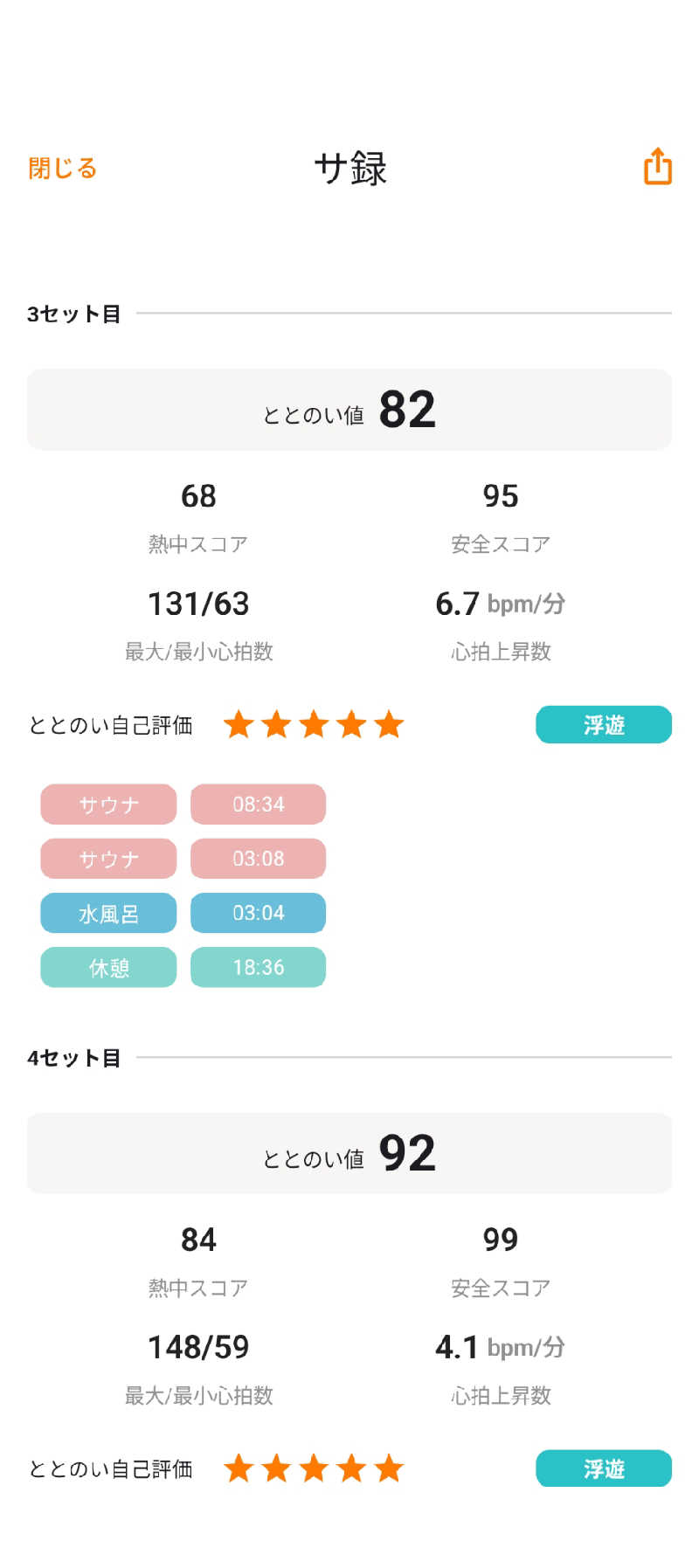Close the サ録 screen with 閉じる
The image size is (699, 1568).
tap(62, 168)
